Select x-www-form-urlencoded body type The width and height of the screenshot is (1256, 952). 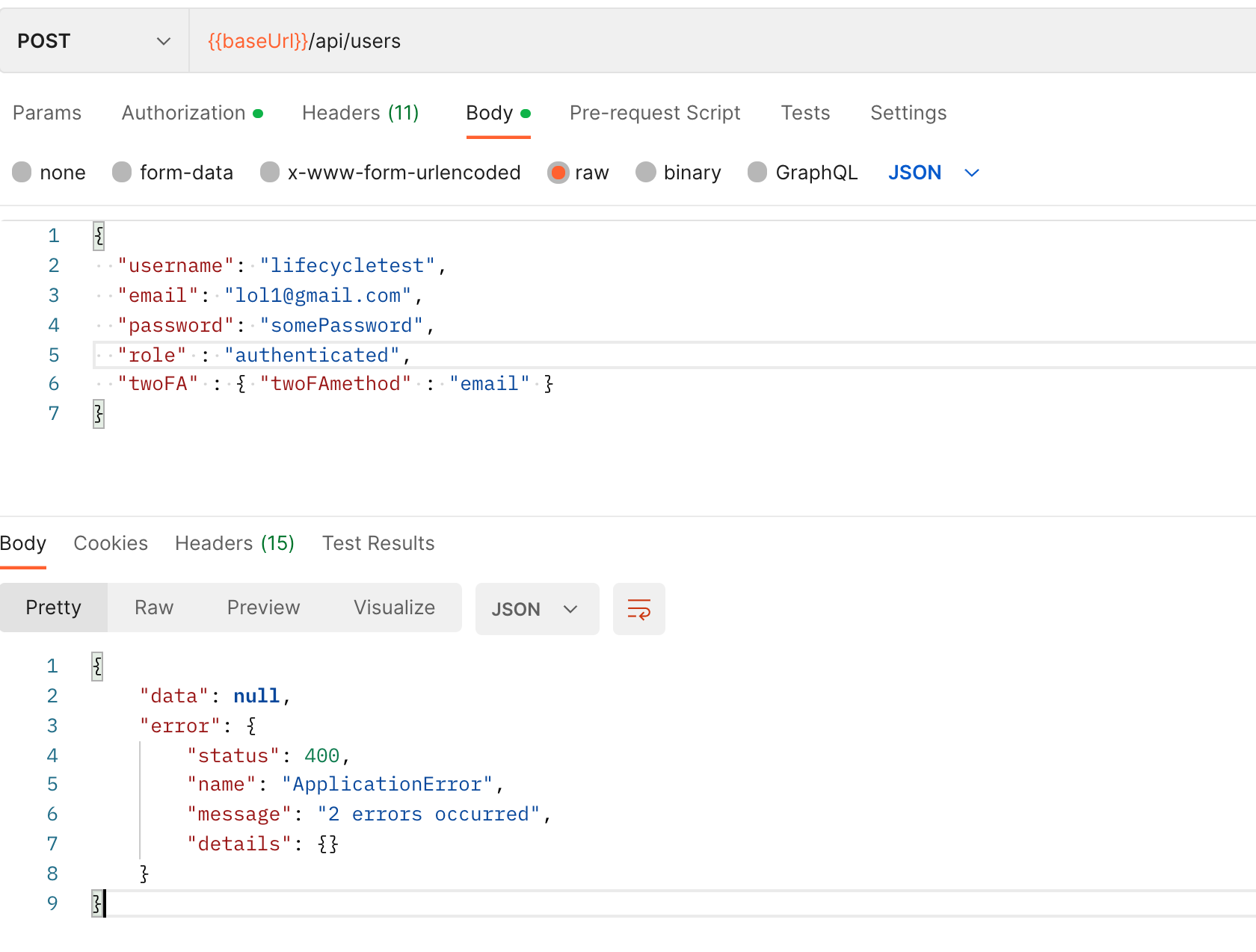390,172
